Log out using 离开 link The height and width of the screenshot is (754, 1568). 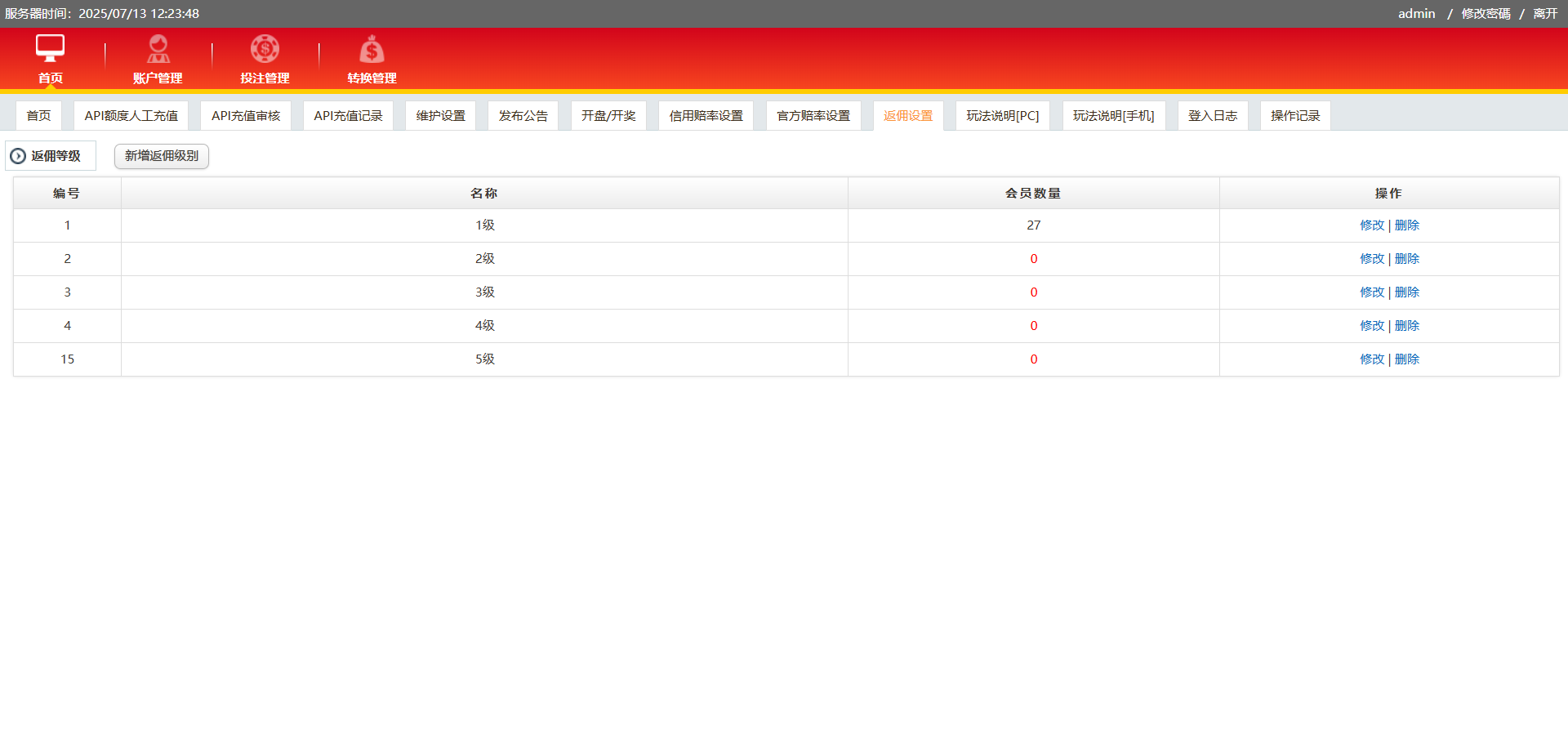click(x=1545, y=14)
